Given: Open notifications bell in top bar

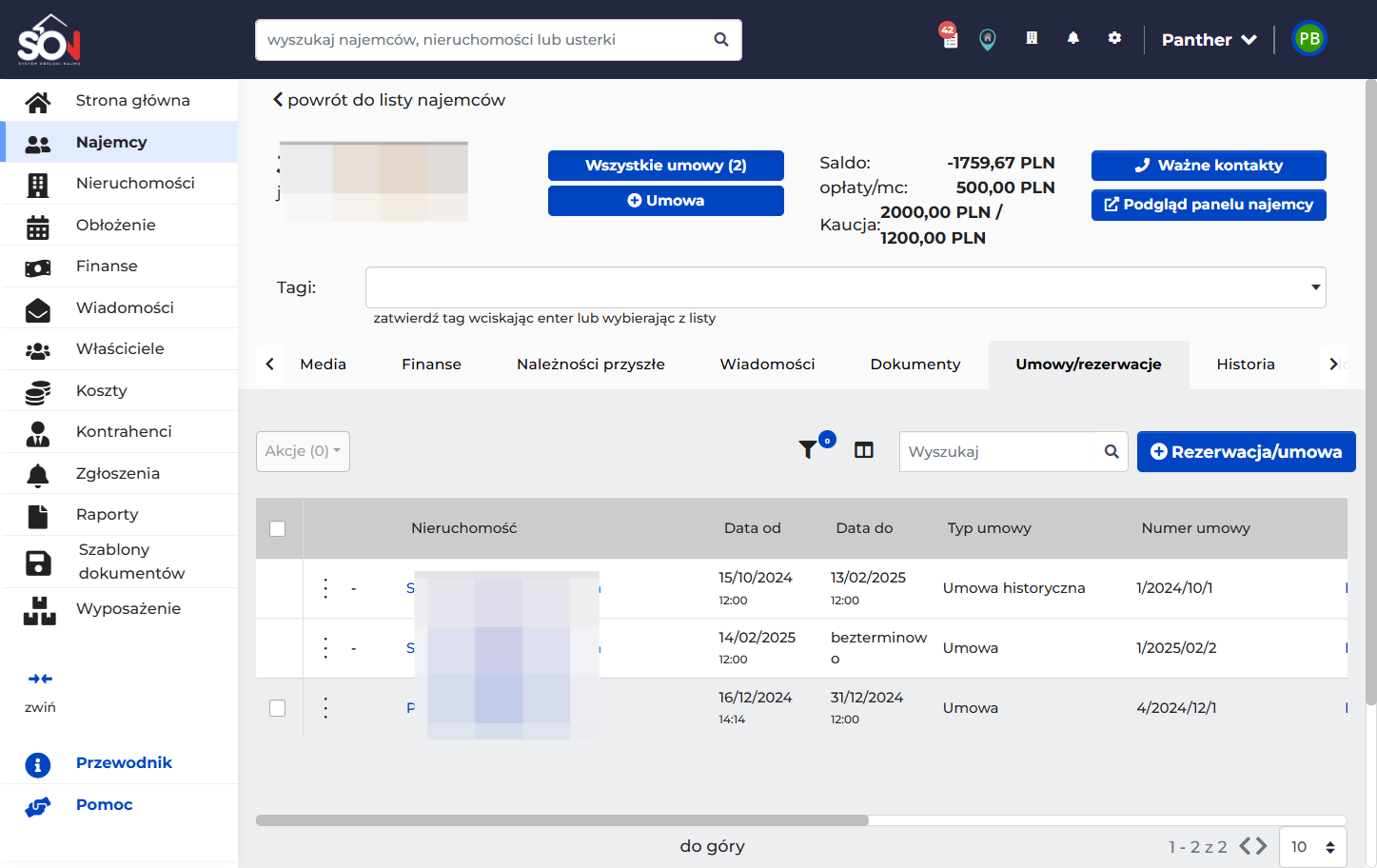Looking at the screenshot, I should (x=1073, y=38).
